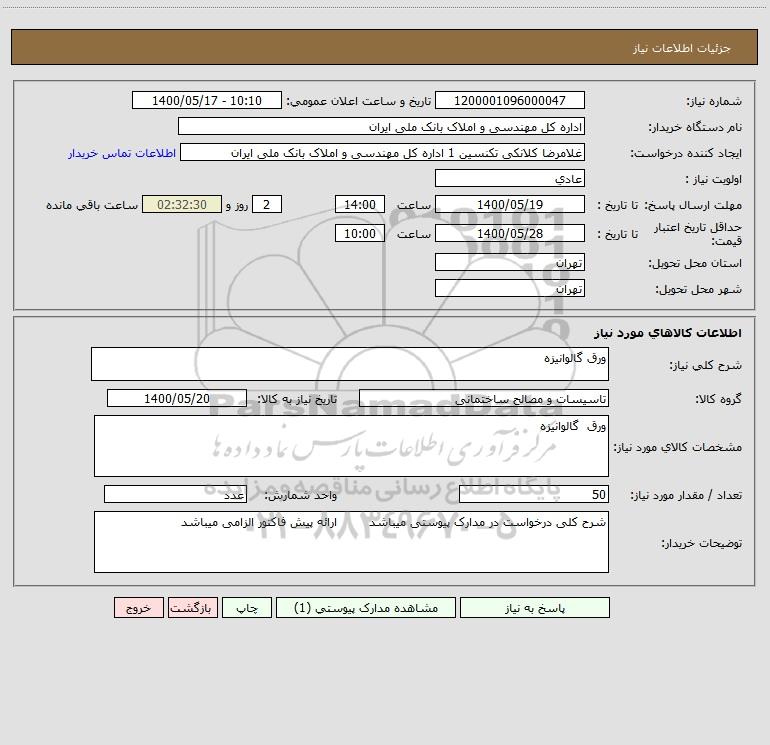Select the 14:00 deadline time field
Image resolution: width=770 pixels, height=745 pixels.
[x=359, y=204]
